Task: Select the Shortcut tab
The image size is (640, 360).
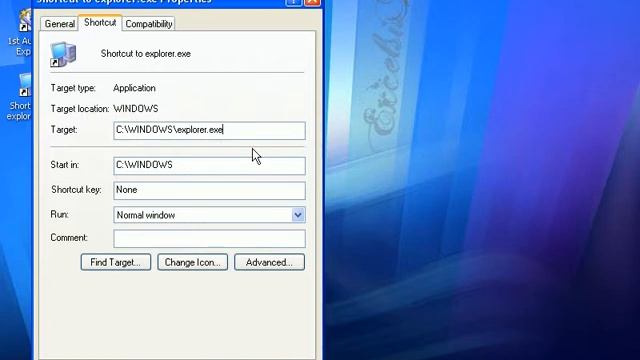Action: pos(100,22)
